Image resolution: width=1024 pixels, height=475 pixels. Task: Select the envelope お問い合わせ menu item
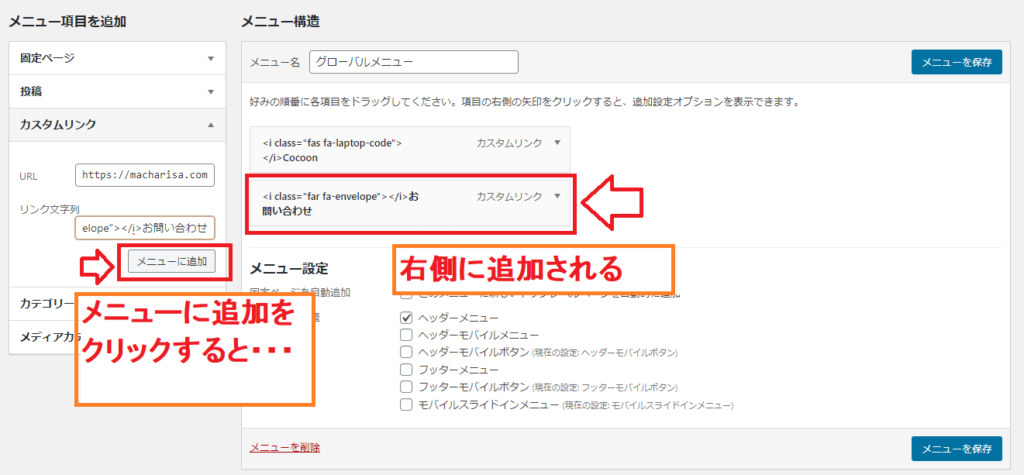pos(410,203)
